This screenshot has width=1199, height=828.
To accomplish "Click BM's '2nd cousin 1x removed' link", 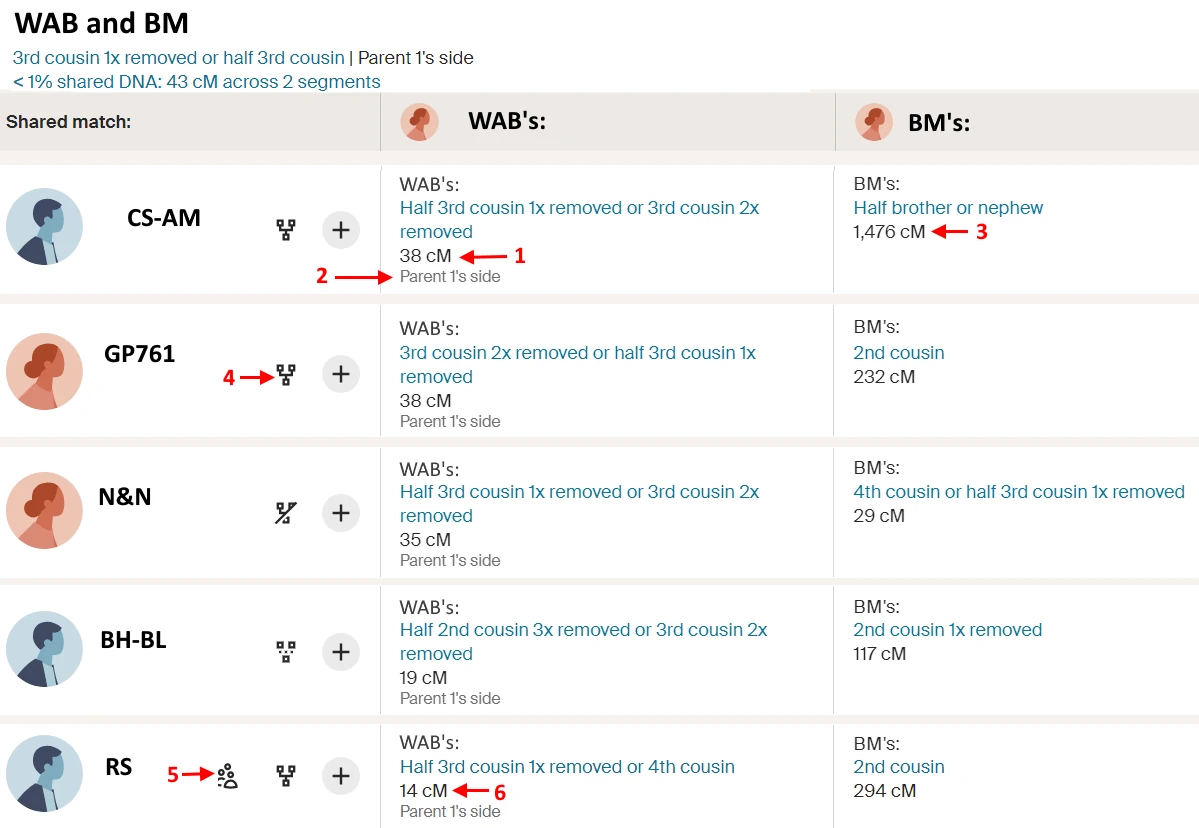I will click(947, 630).
